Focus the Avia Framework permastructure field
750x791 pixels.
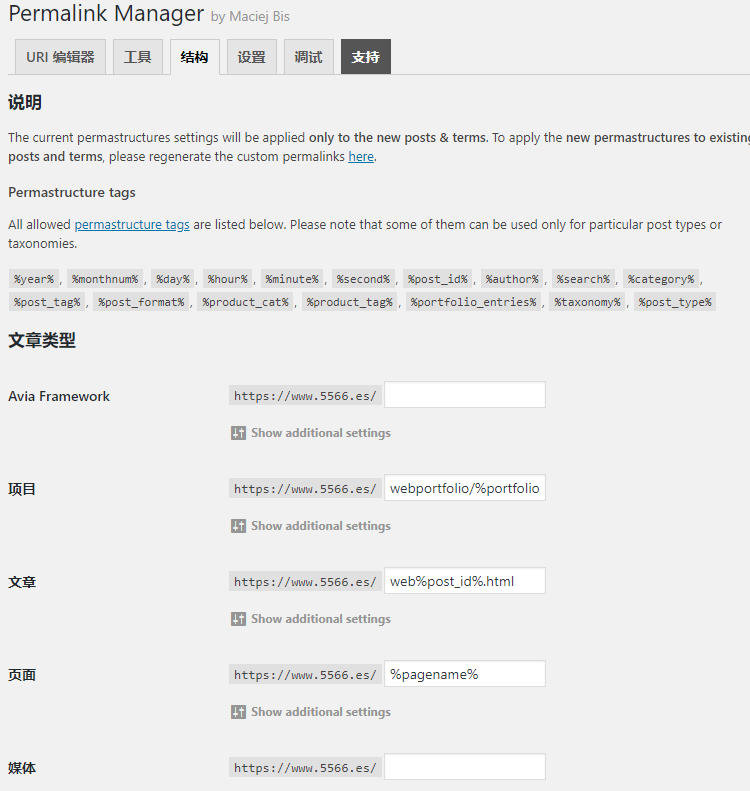click(465, 395)
